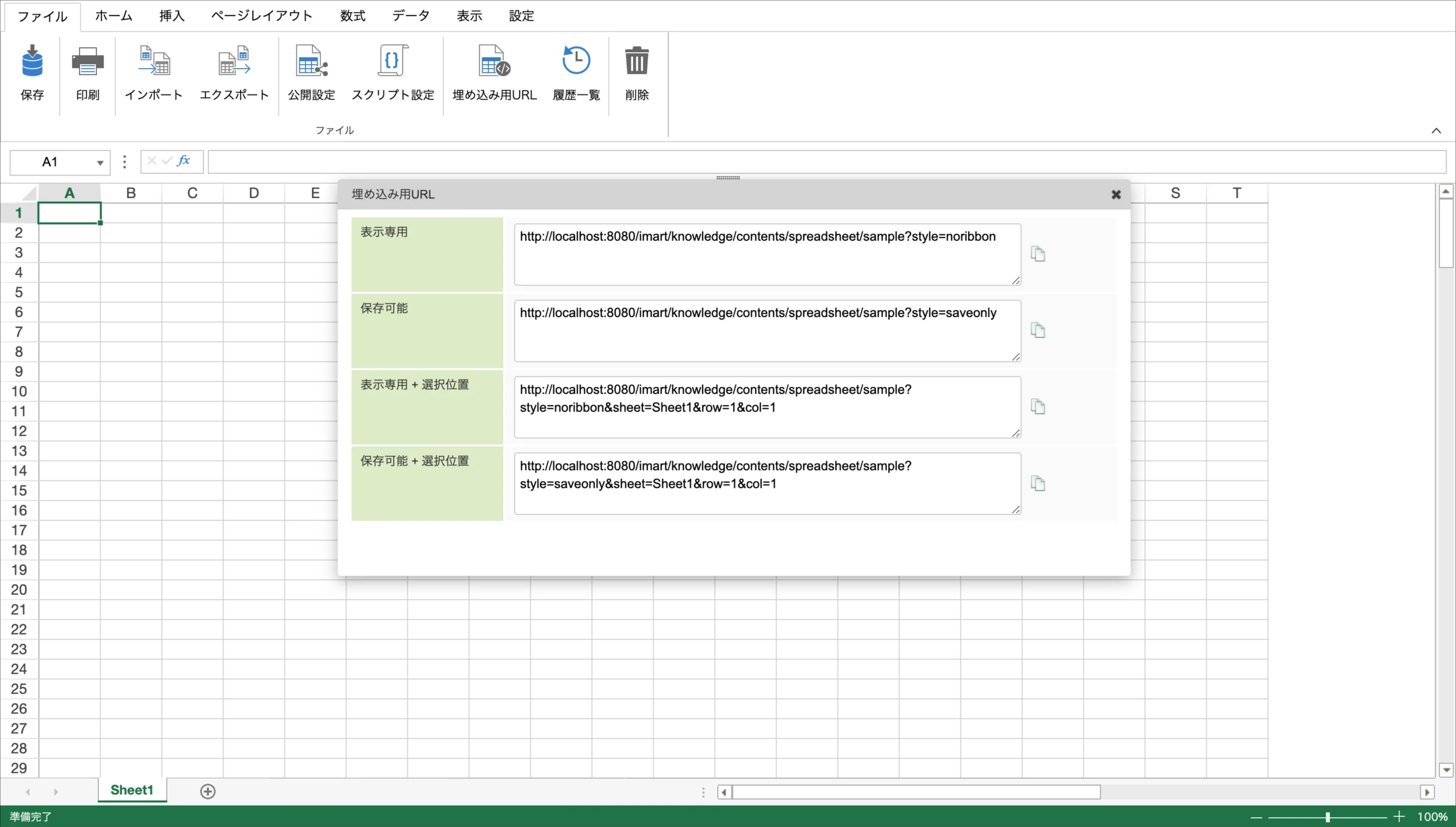Screen dimensions: 1456x827
Task: Copy the 表示専用 URL with copy icon
Action: point(1038,254)
